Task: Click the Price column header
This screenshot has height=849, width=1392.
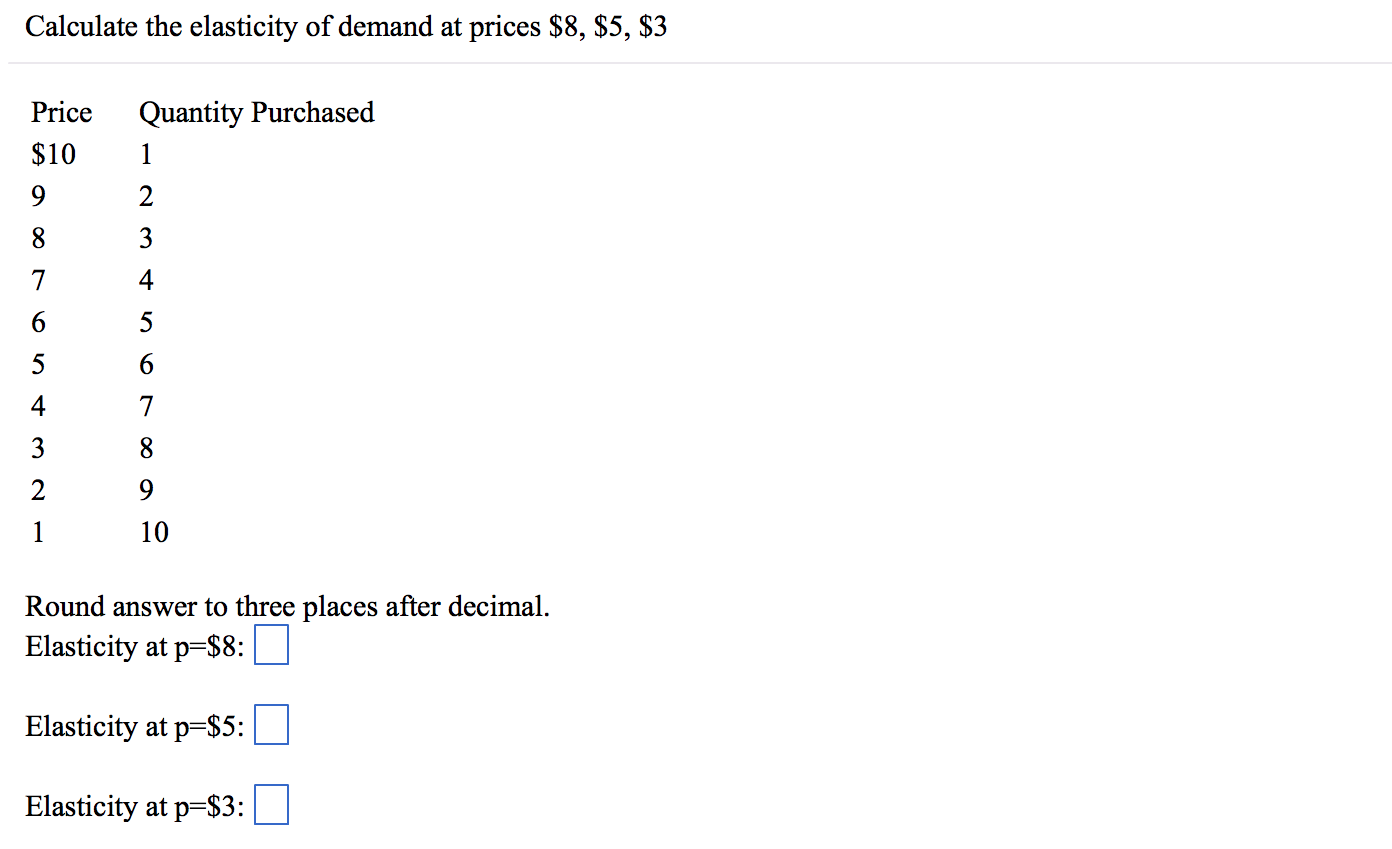Action: coord(61,112)
